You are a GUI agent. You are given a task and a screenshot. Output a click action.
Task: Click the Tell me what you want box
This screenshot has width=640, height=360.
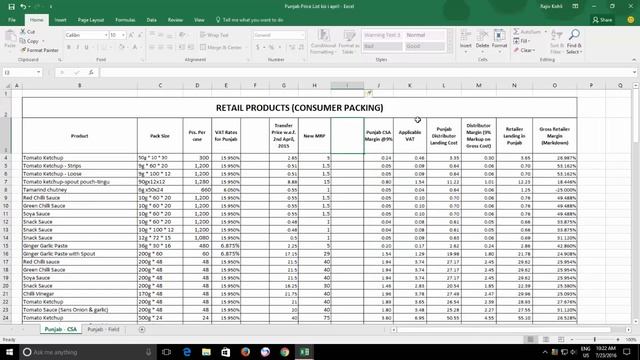[x=249, y=20]
